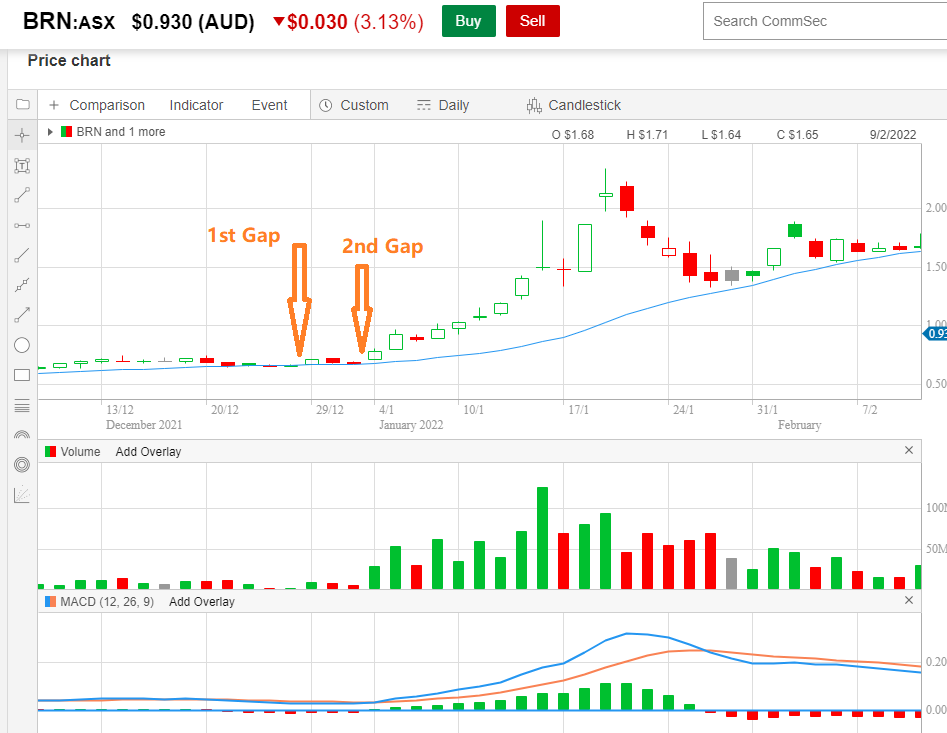Close the Volume panel
Screen dimensions: 947x733
(x=909, y=451)
